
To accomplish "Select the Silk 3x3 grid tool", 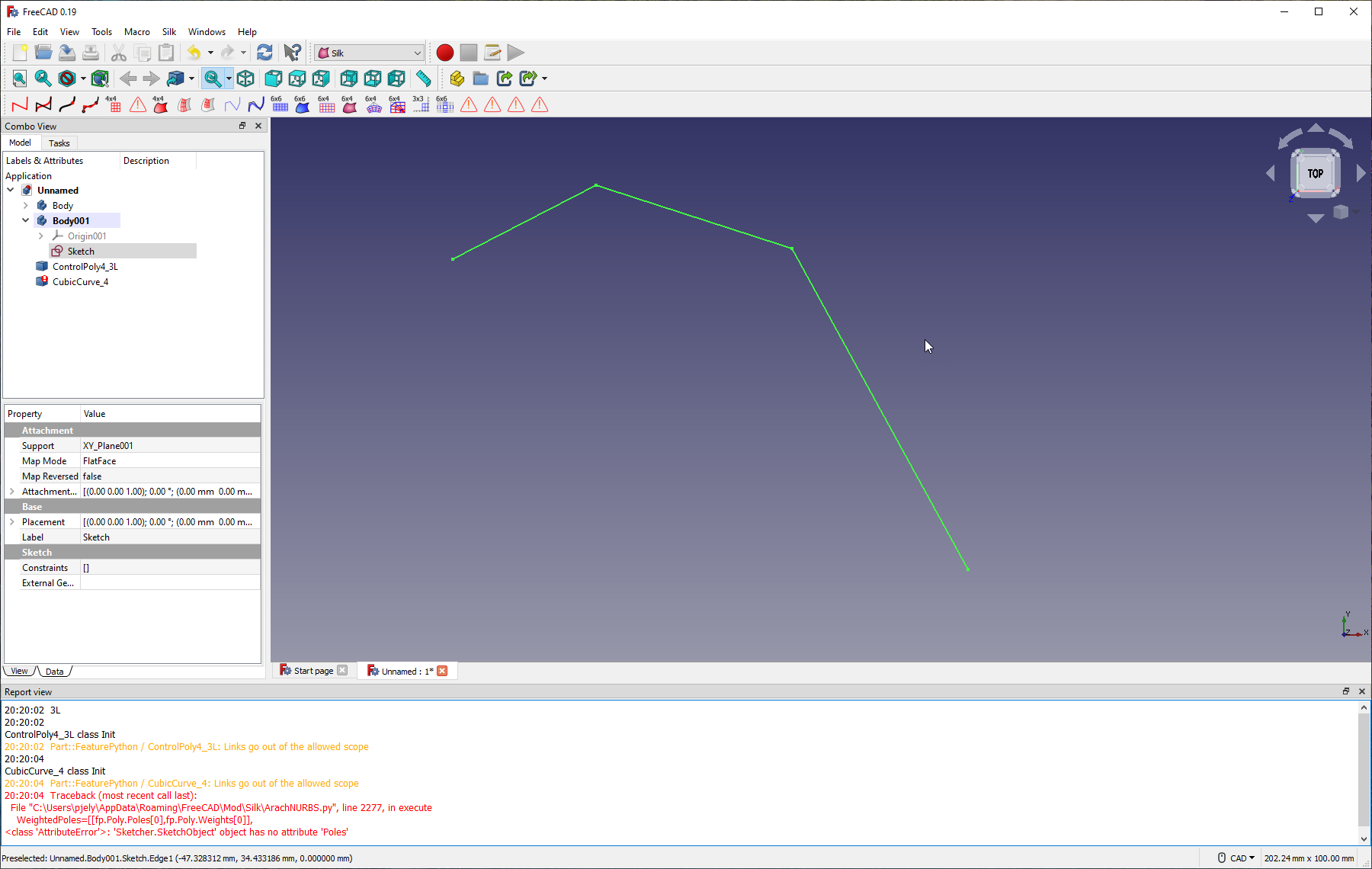I will 420,104.
